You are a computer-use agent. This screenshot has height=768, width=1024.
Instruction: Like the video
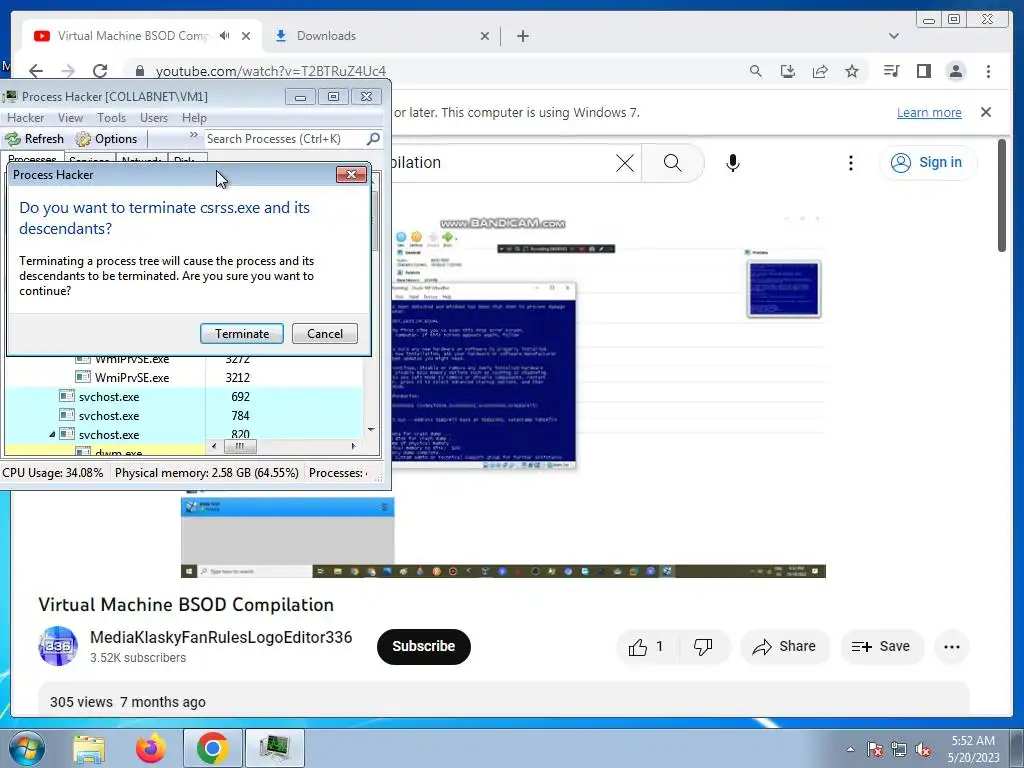click(647, 647)
